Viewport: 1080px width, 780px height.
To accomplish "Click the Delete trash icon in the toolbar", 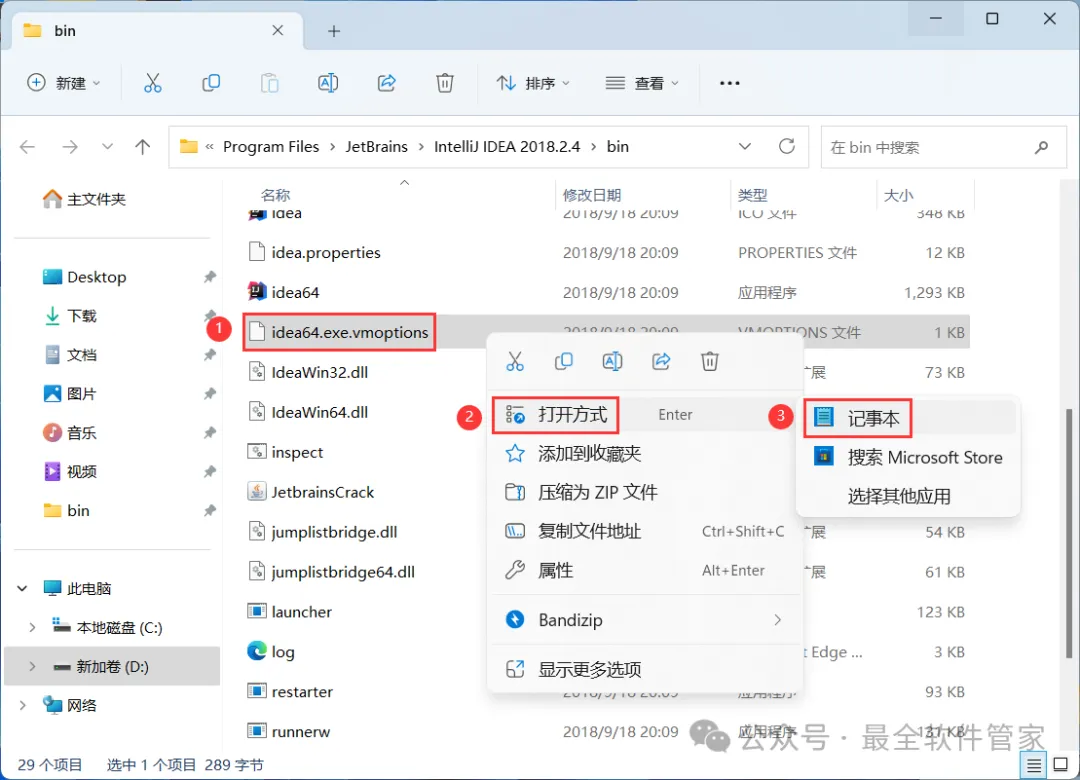I will (x=445, y=83).
